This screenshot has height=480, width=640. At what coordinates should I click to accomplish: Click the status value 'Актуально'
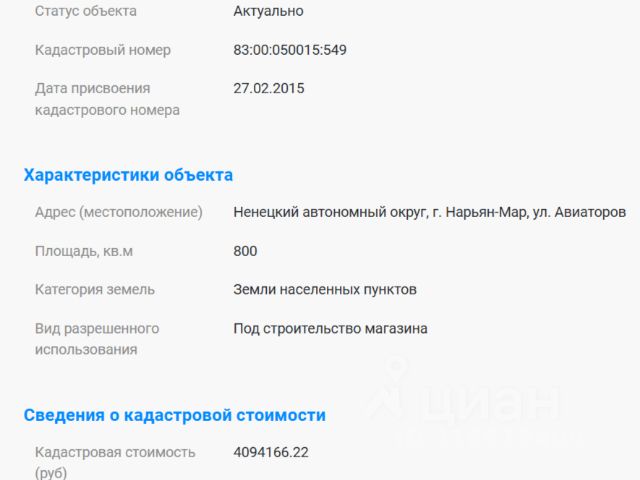[x=268, y=11]
